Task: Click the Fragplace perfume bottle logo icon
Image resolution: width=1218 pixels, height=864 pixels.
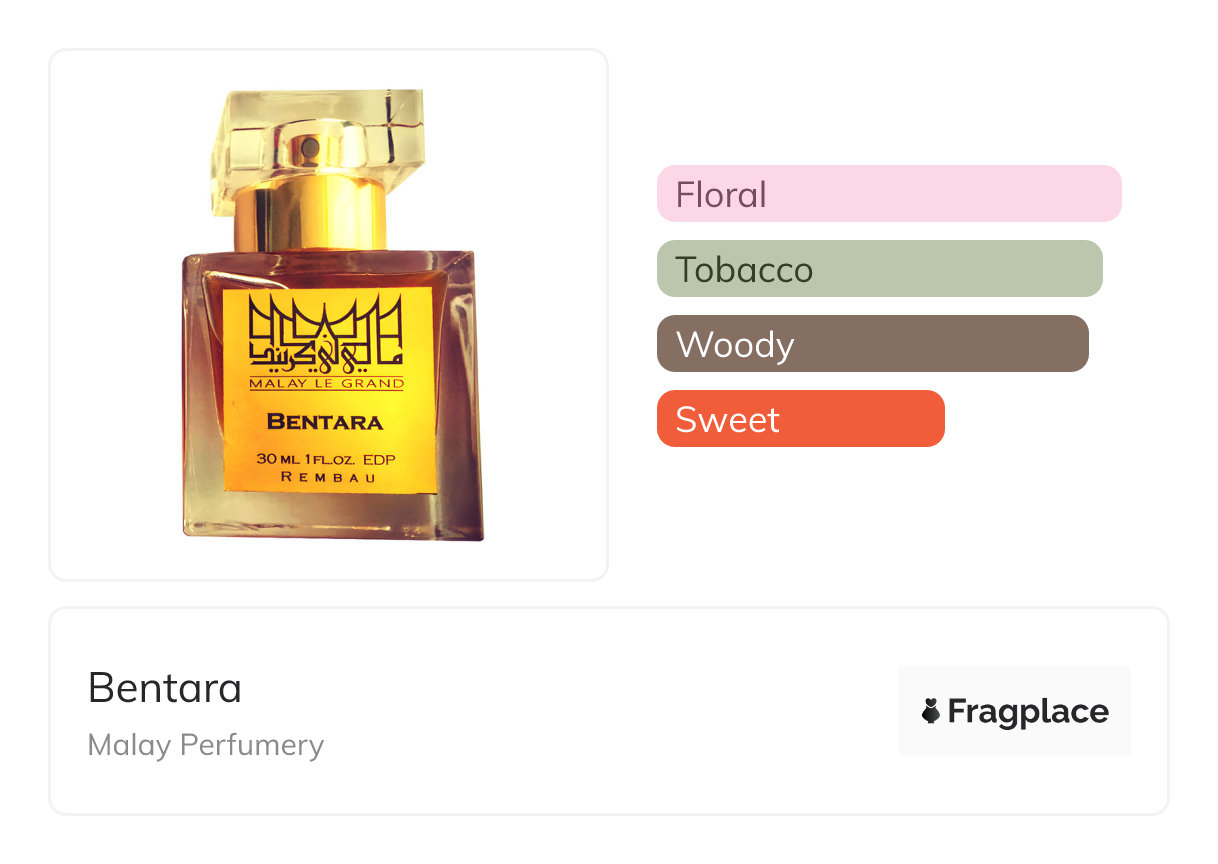Action: (931, 711)
